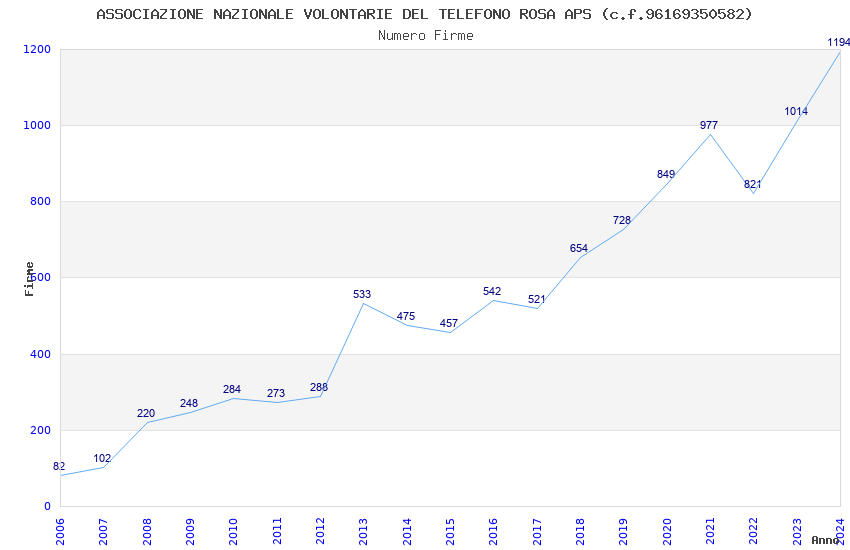
Task: Select data label 654 for 2018
Action: pyautogui.click(x=579, y=248)
